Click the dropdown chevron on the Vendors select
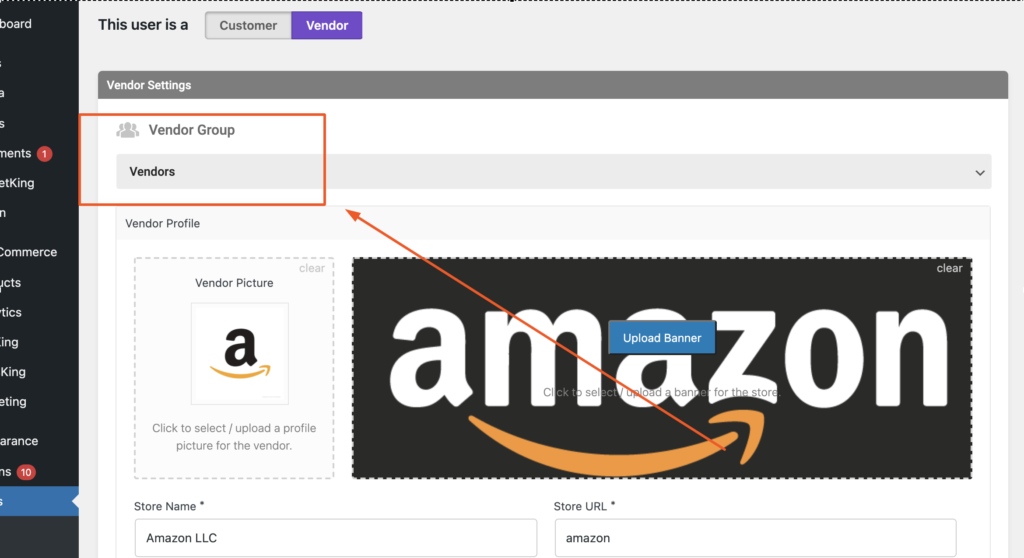This screenshot has width=1024, height=558. click(x=980, y=173)
